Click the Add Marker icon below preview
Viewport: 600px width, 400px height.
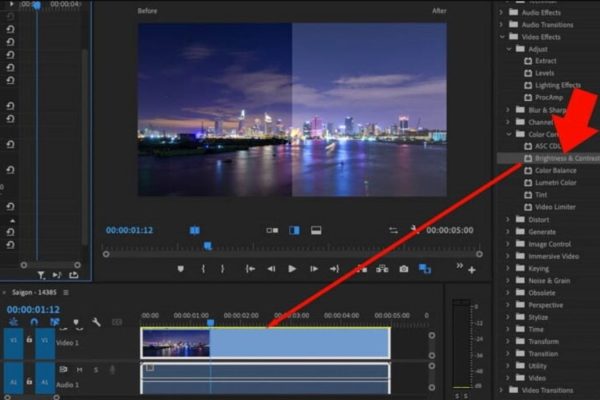pos(180,268)
